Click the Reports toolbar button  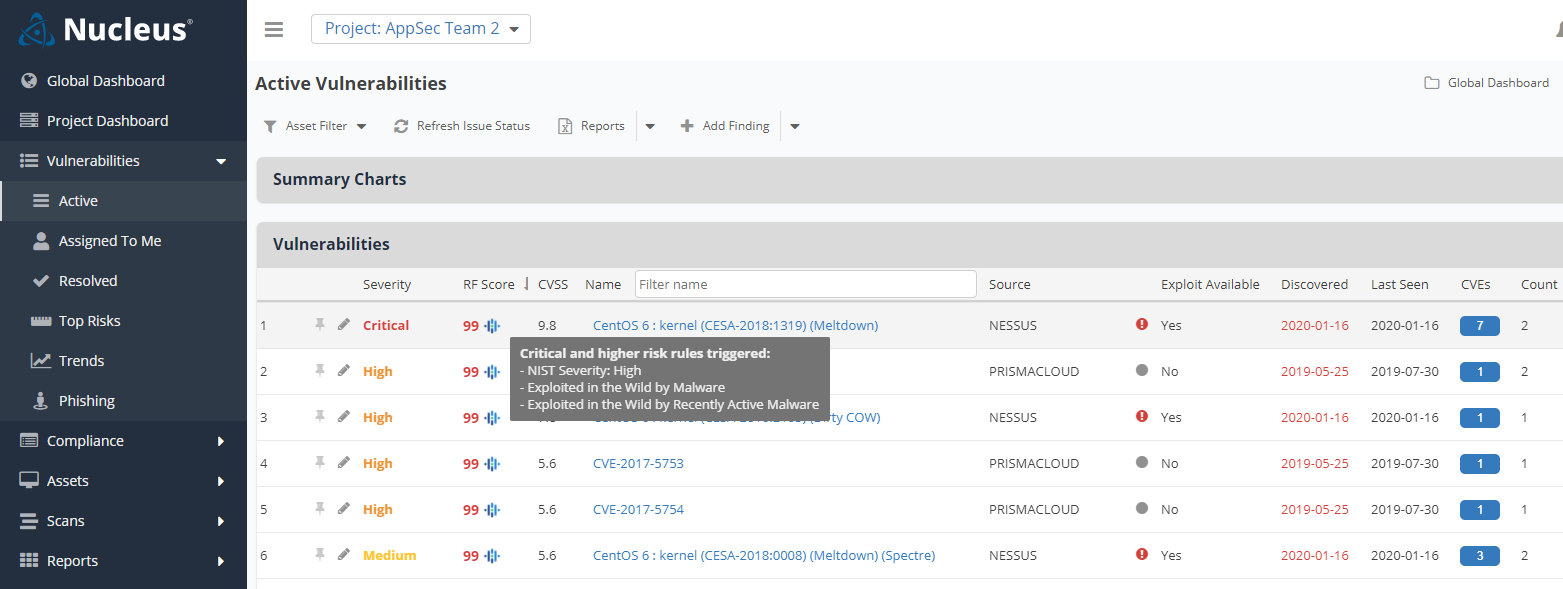(x=591, y=126)
